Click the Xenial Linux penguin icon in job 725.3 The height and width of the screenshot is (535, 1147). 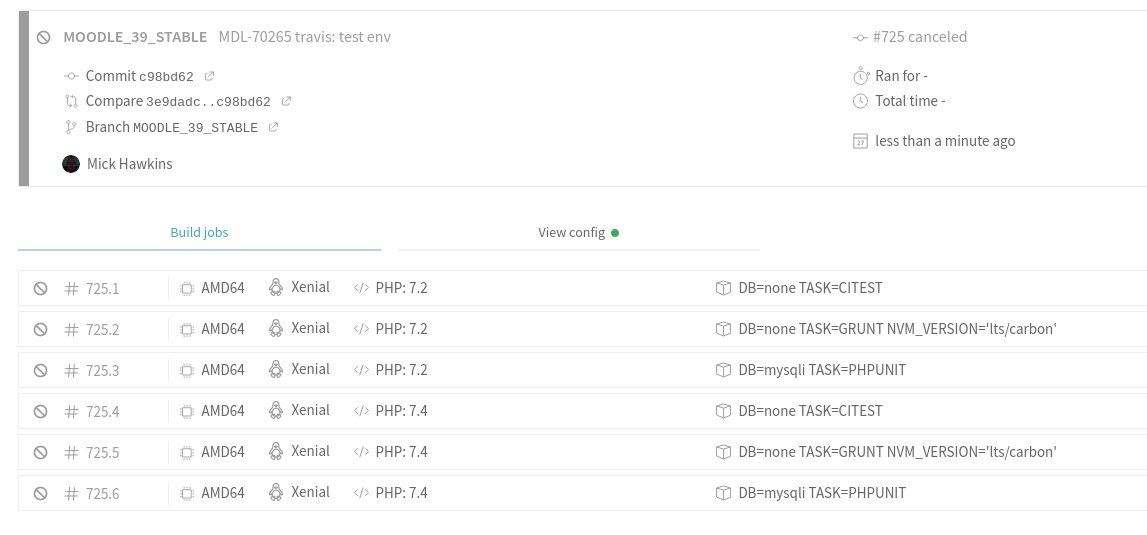coord(276,370)
